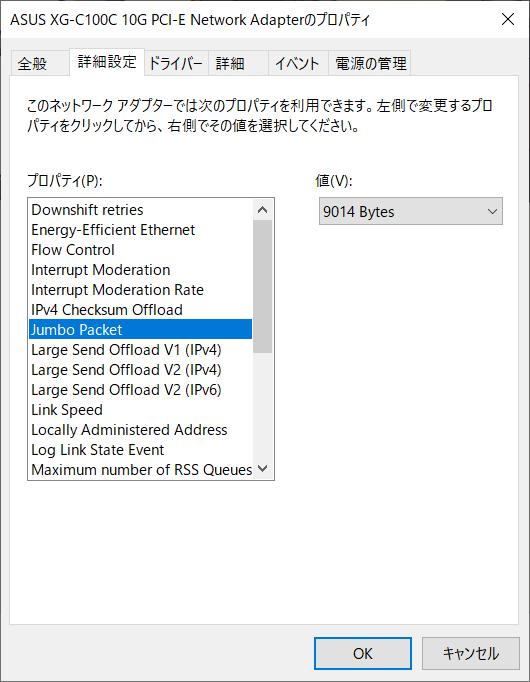
Task: Select Energy-Efficient Ethernet property
Action: [140, 230]
